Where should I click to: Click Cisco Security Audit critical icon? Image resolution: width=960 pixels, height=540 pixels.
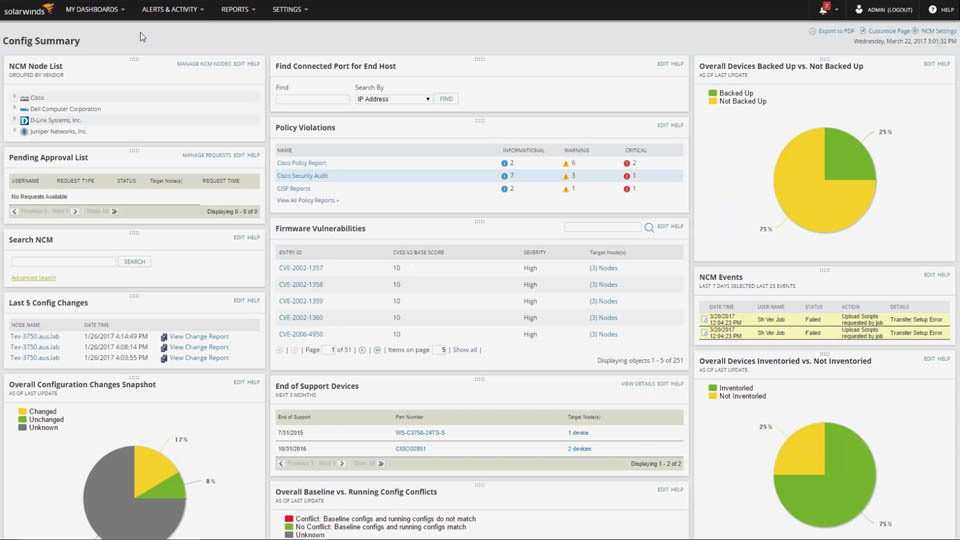click(x=626, y=176)
